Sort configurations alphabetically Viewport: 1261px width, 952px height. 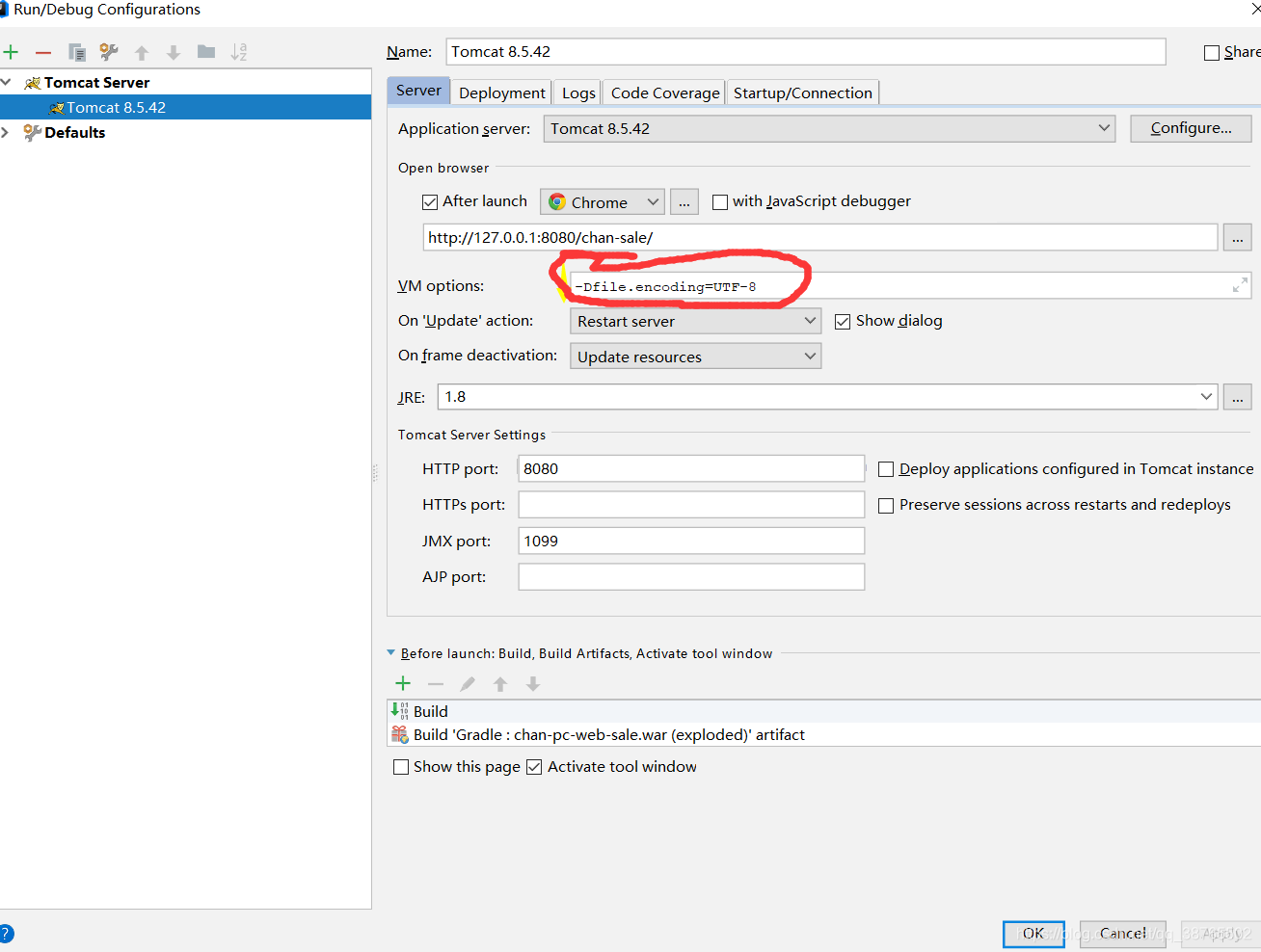[x=239, y=52]
